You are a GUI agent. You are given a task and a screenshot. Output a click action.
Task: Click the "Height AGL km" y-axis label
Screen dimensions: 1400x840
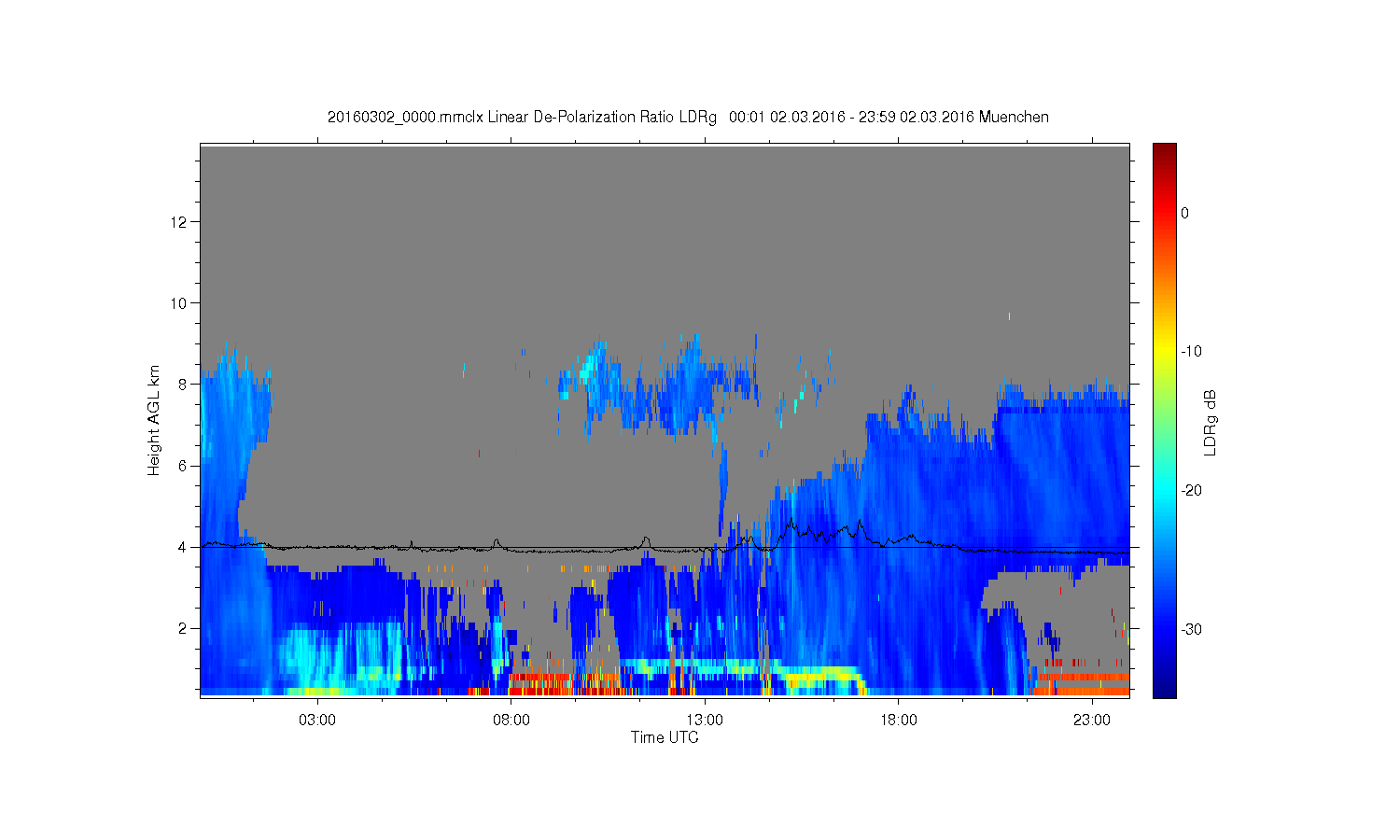pos(154,420)
